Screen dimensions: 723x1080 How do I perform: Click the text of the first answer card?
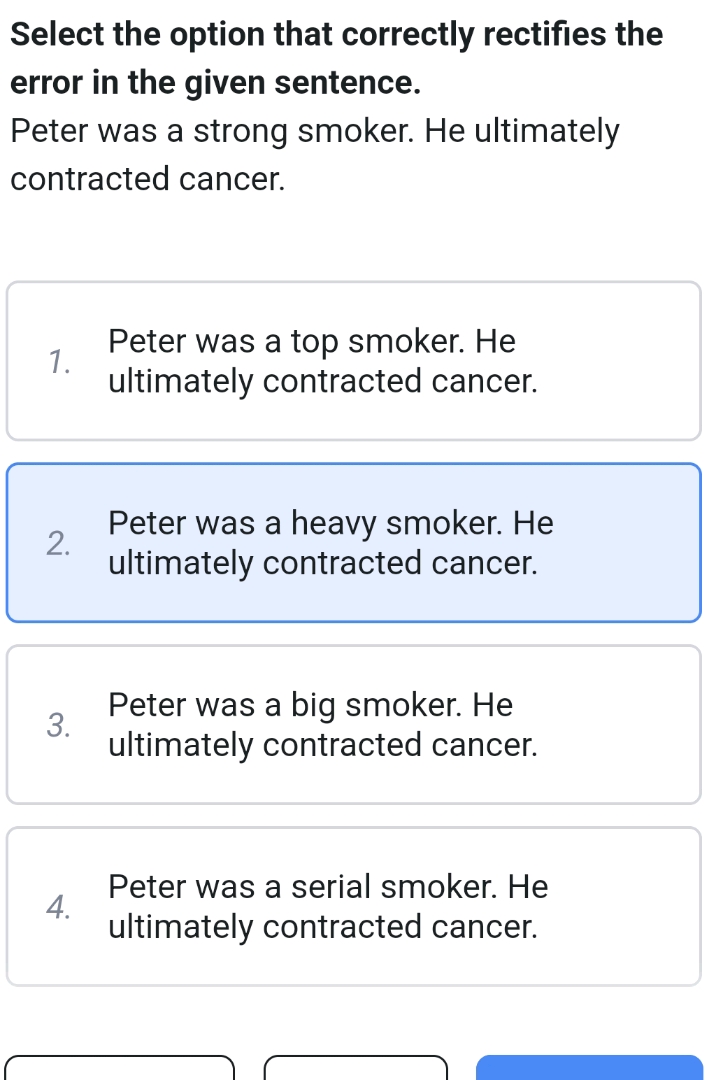click(323, 360)
